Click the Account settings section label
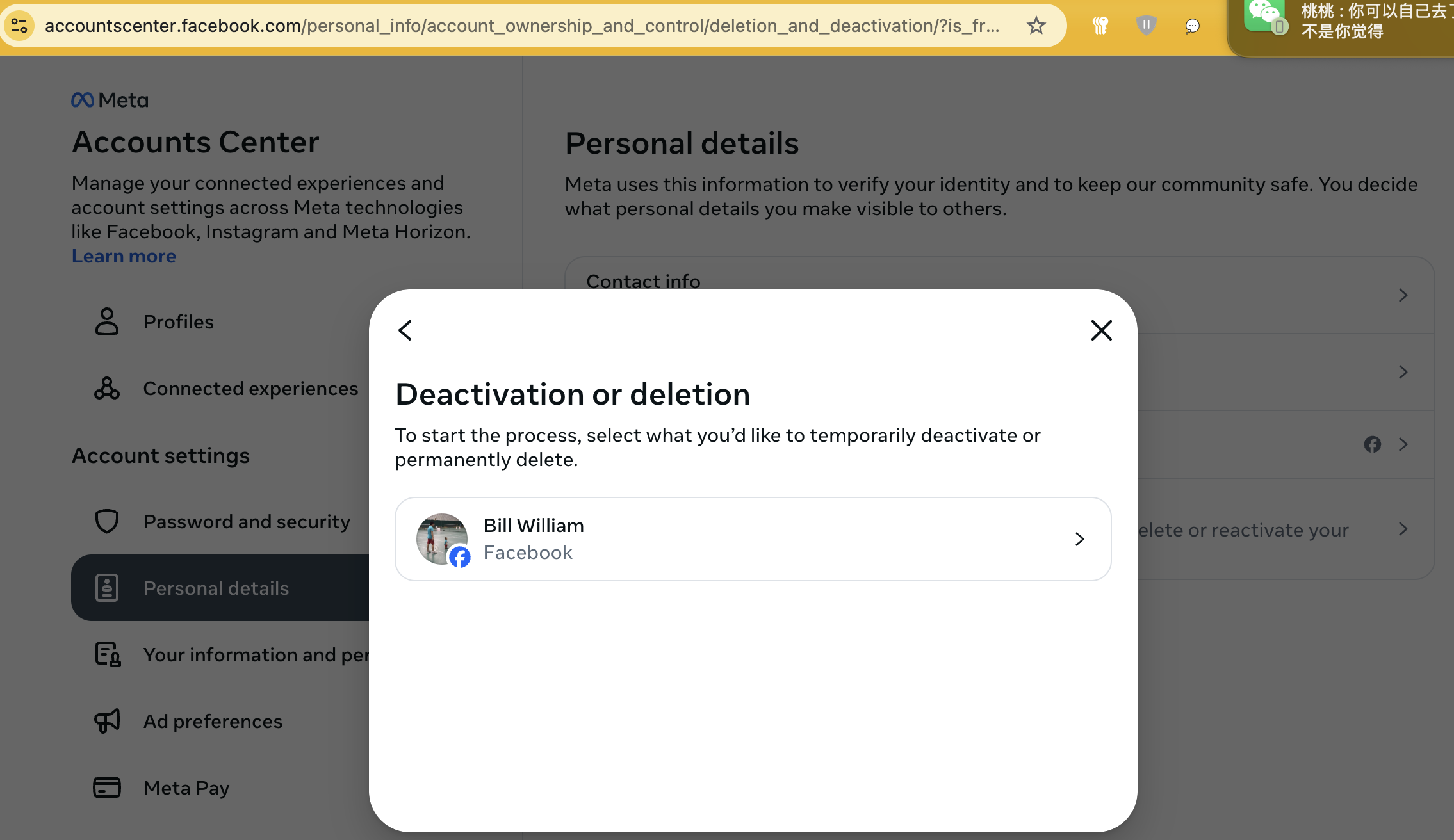Screen dimensions: 1454x840 point(161,455)
